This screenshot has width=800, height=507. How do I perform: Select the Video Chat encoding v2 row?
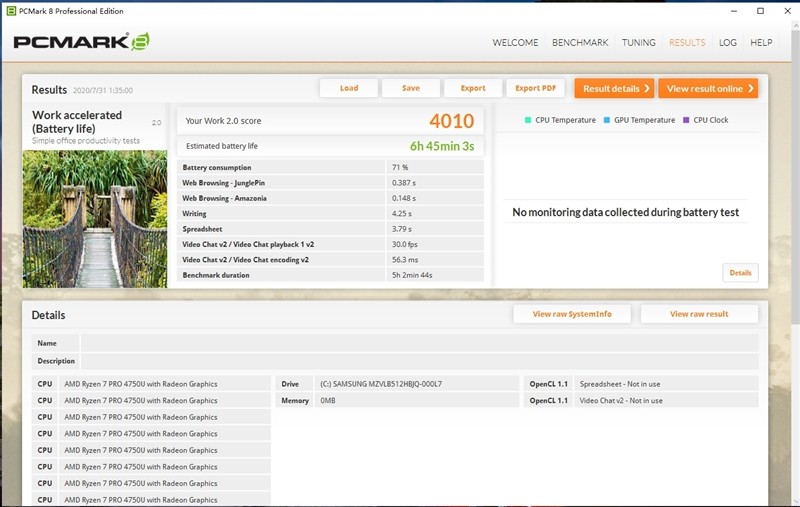point(330,260)
